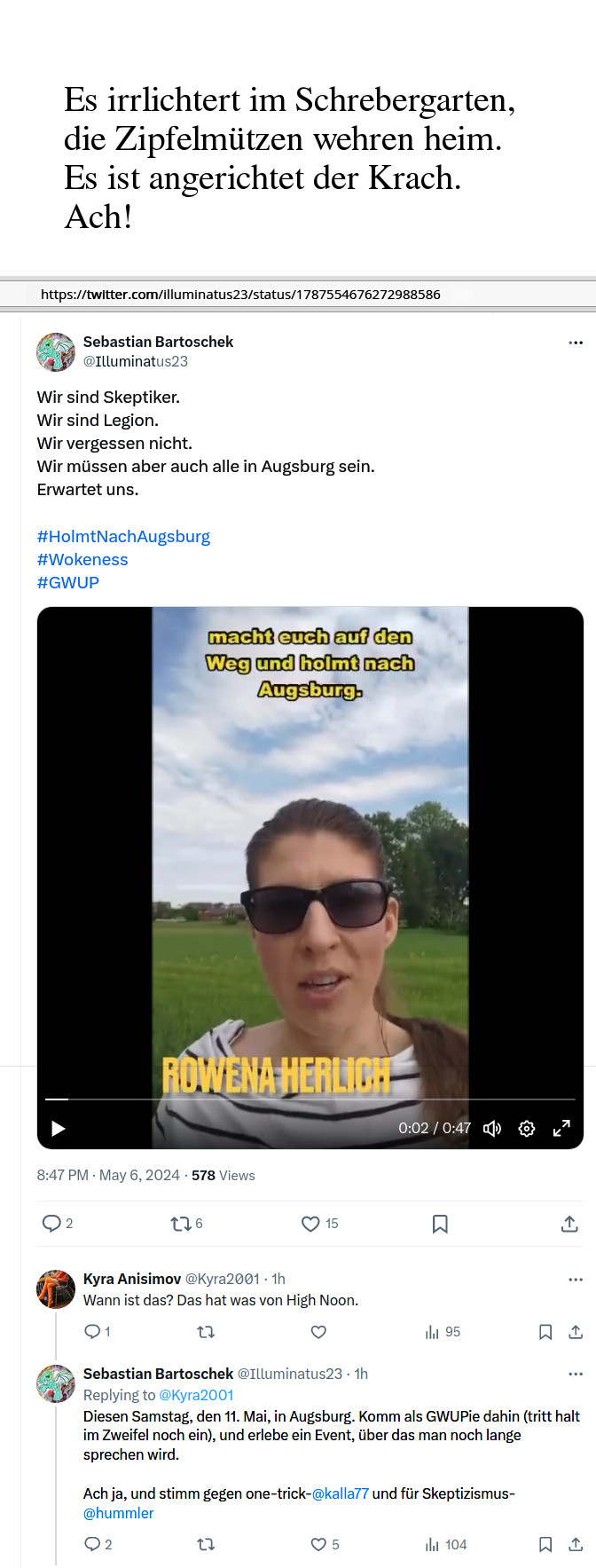The width and height of the screenshot is (596, 1568).
Task: Open the #GWUP hashtag
Action: click(67, 583)
